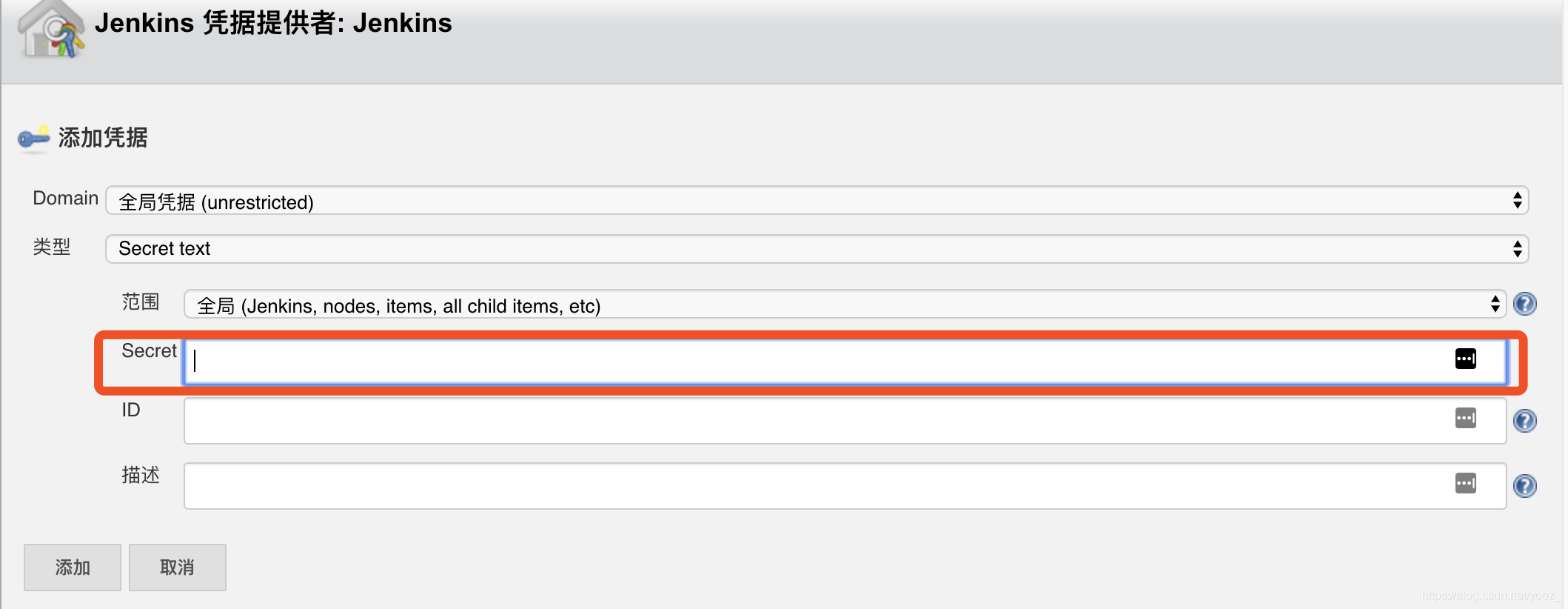Open the Domain dropdown 全局凭据 (unrestricted)
1568x609 pixels.
[x=817, y=201]
